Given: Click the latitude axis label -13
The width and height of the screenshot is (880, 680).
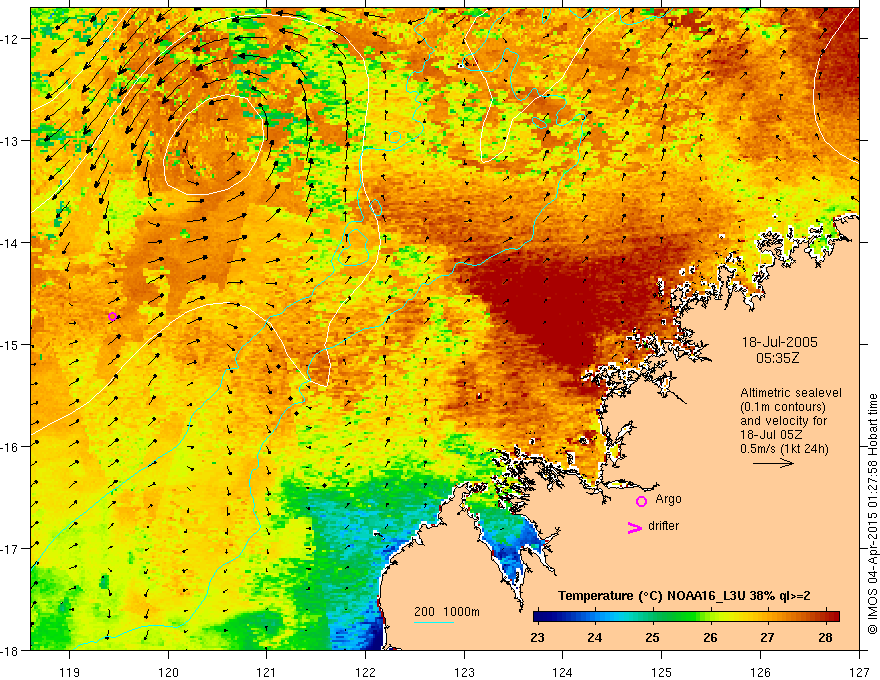Looking at the screenshot, I should point(11,141).
